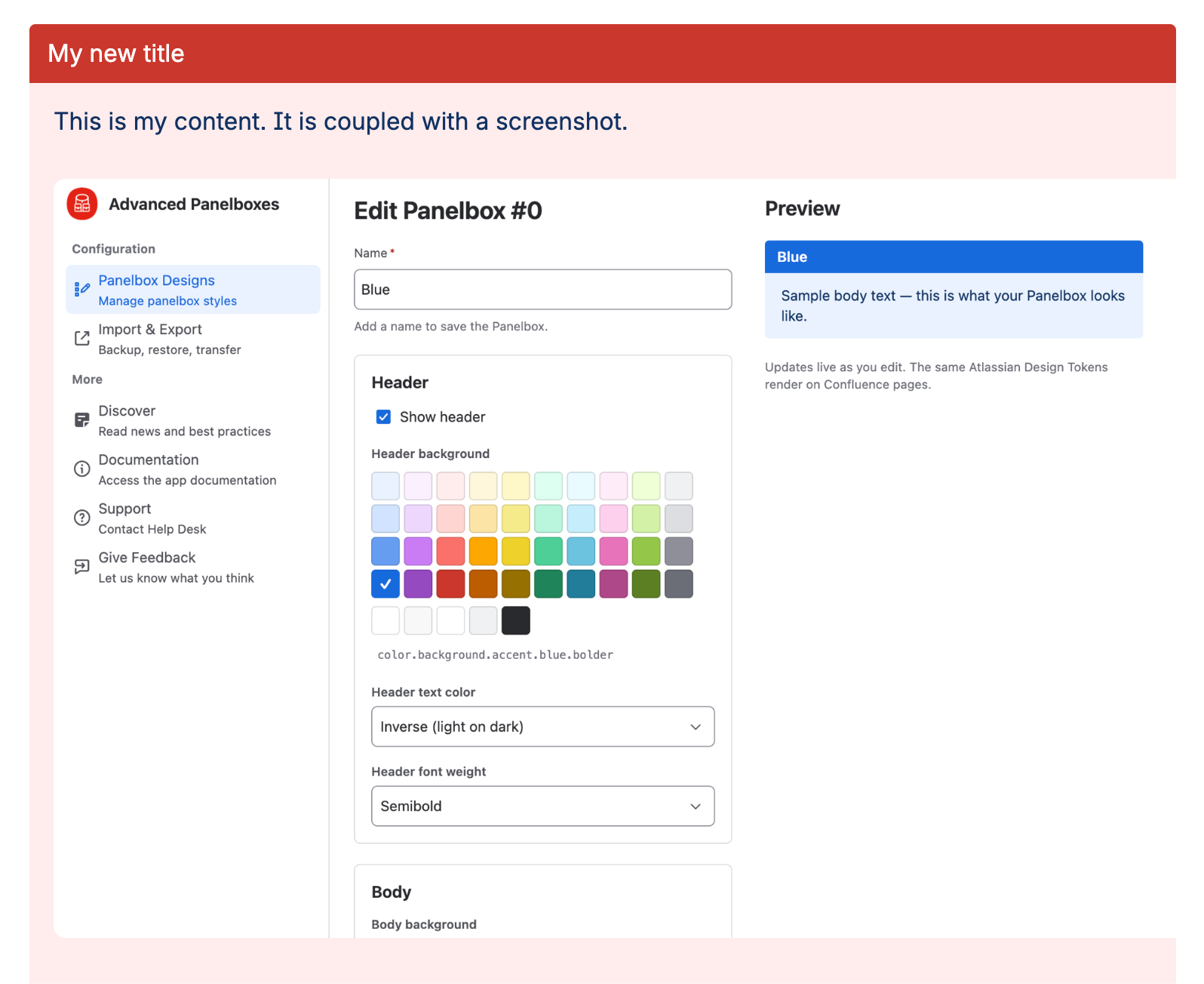Click the Panelbox Designs pencil icon
Screen dimensions: 1204x984
tap(82, 290)
